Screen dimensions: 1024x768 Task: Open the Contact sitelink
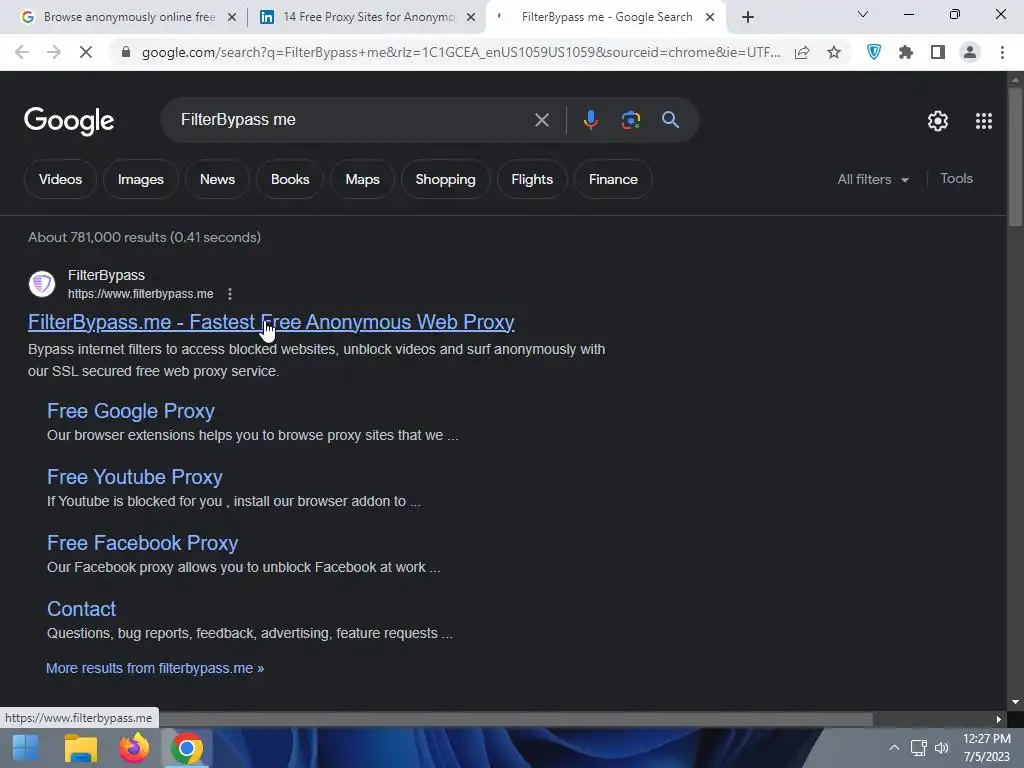(81, 609)
